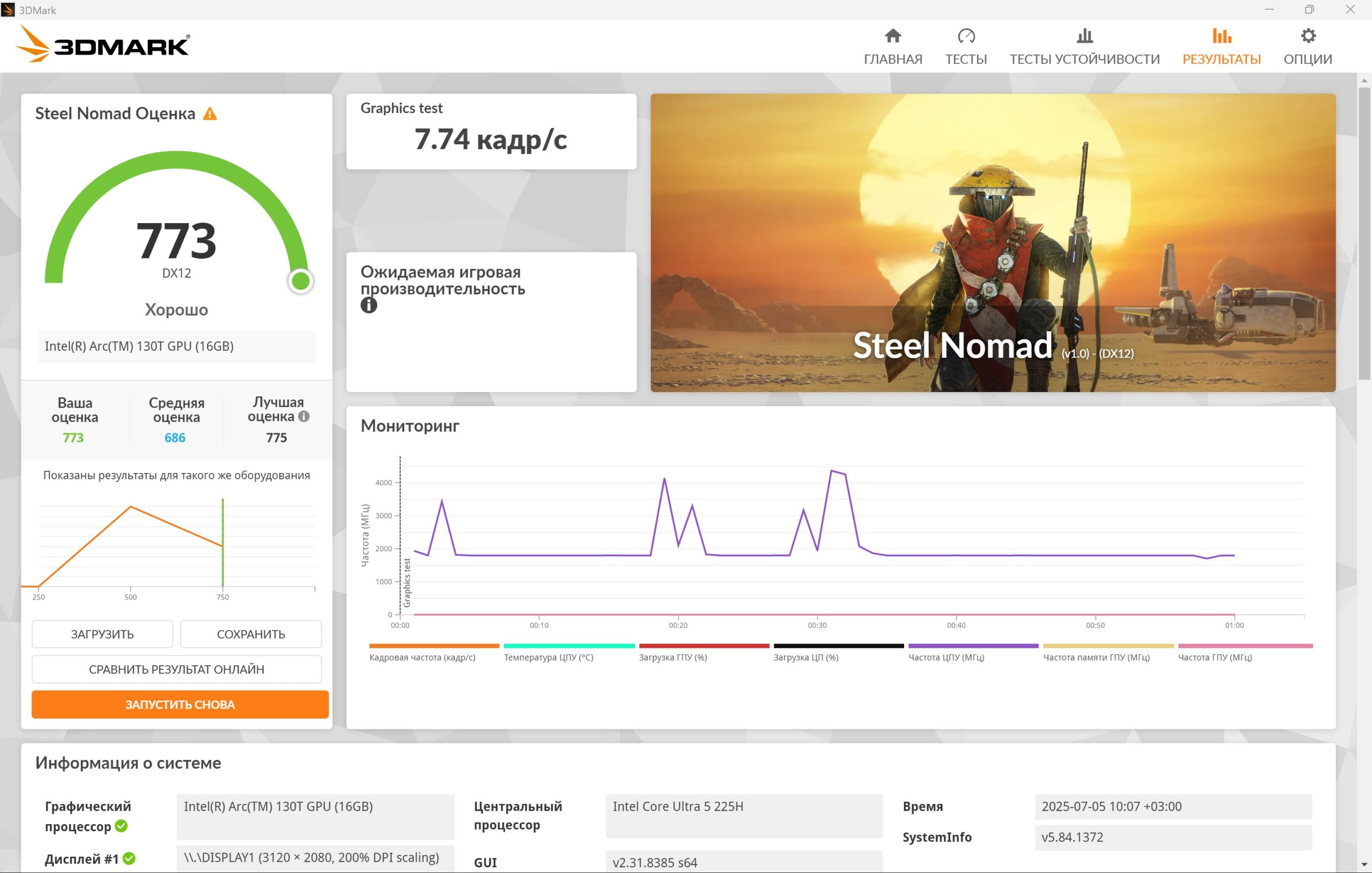
Task: Go to the ТЕСТЫ УСТОЙЧИВОСТИ tab
Action: [x=1084, y=46]
